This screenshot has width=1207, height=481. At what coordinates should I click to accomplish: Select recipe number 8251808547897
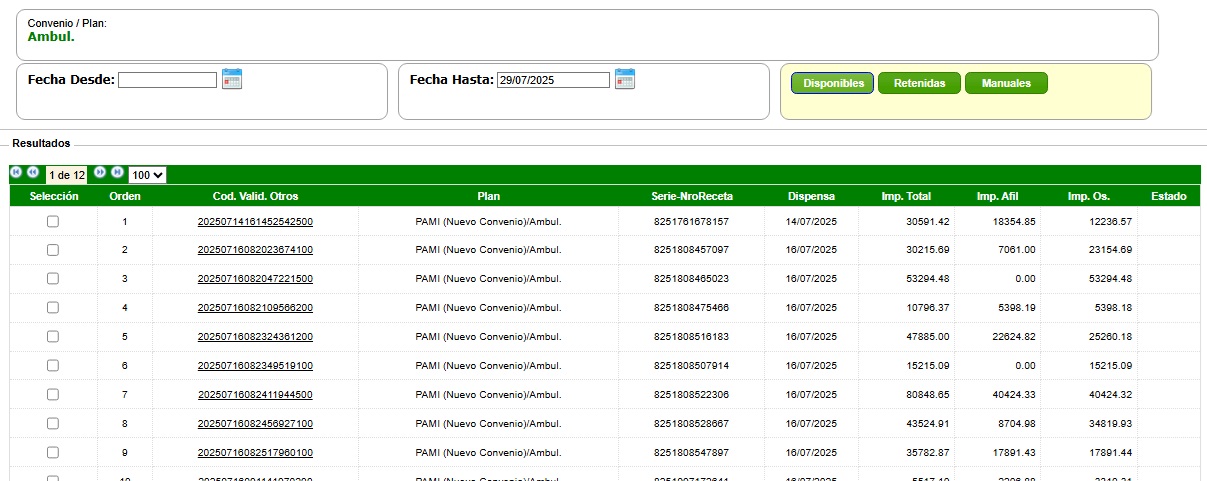pyautogui.click(x=691, y=453)
